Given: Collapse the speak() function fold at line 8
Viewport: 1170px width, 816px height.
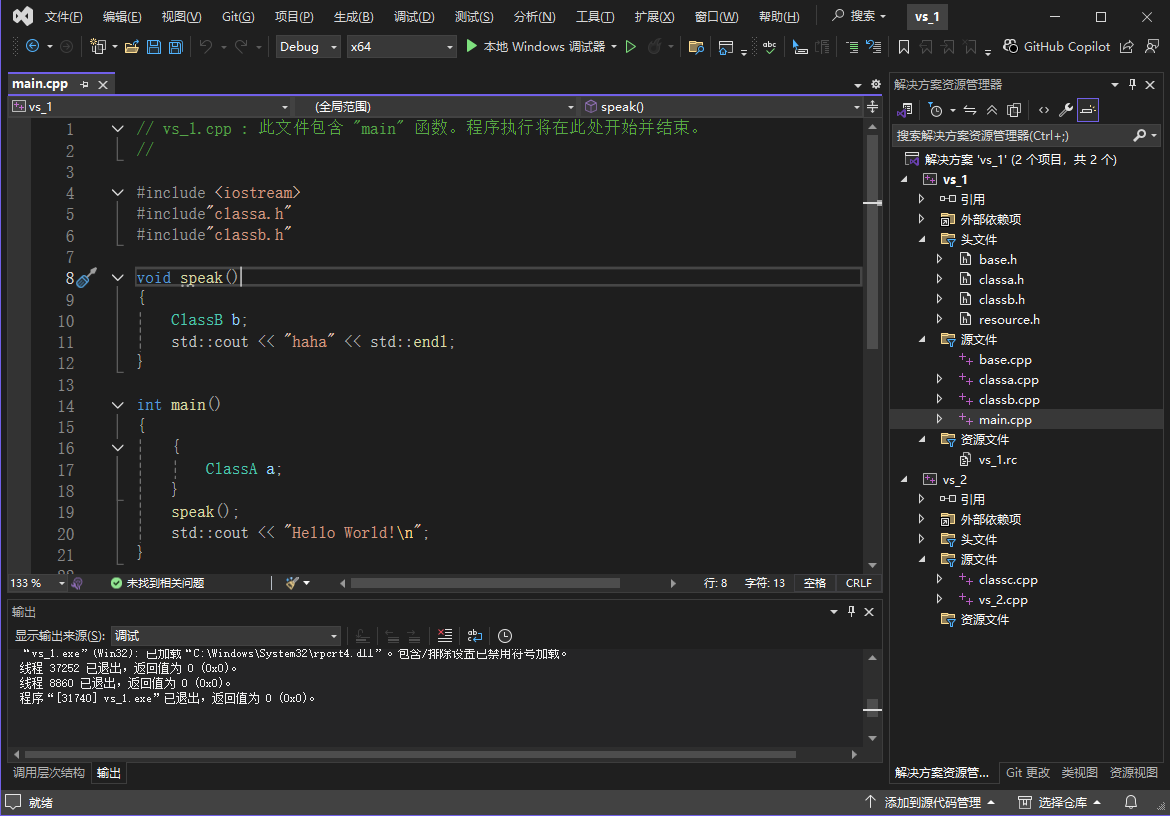Looking at the screenshot, I should click(118, 277).
